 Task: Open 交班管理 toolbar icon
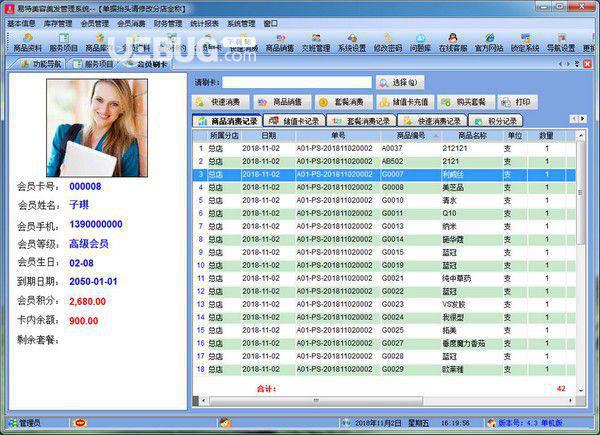tap(316, 43)
